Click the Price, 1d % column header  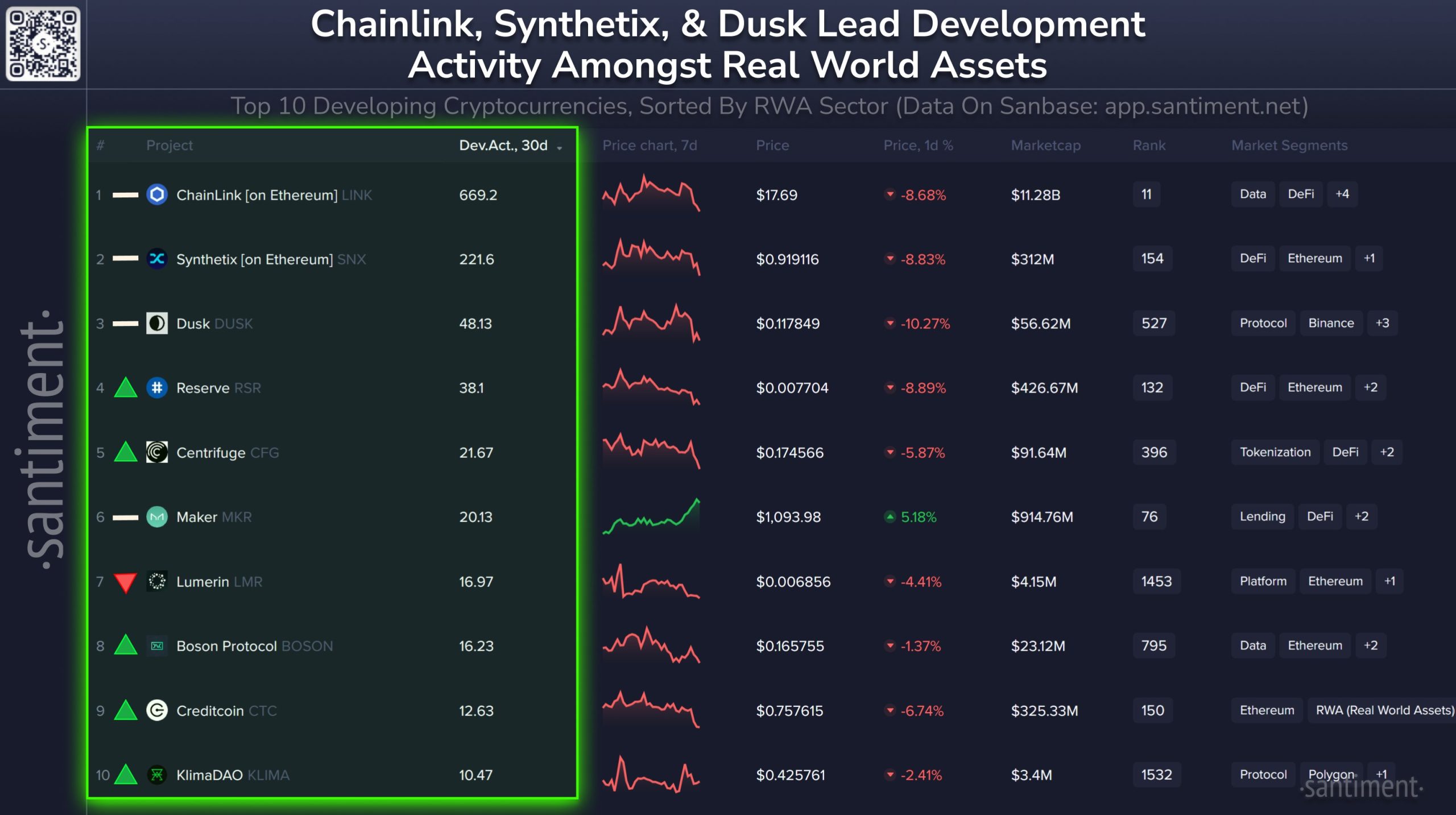(918, 146)
